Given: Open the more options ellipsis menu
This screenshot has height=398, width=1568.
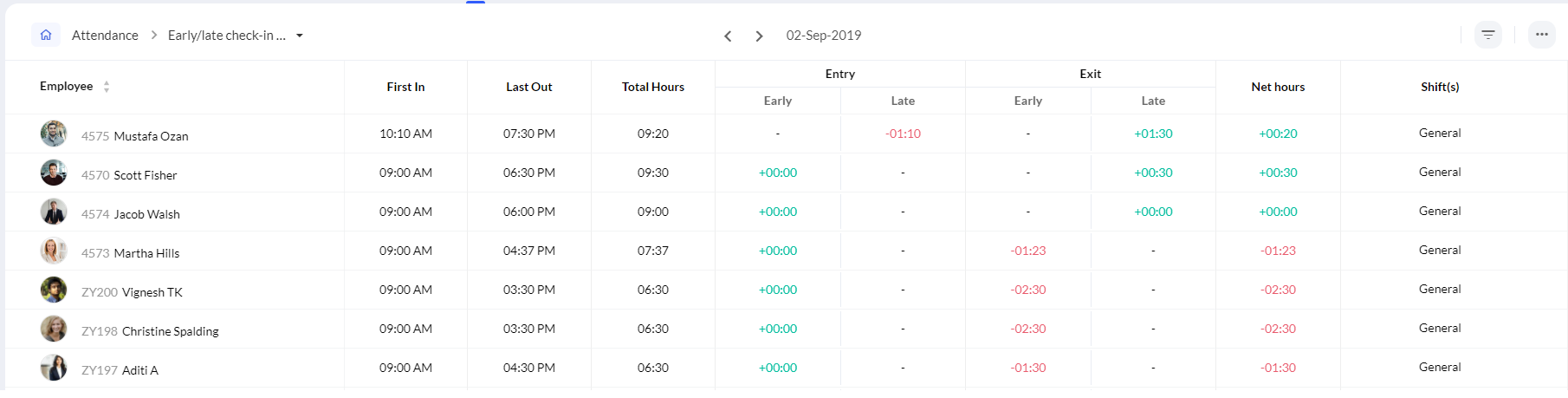Looking at the screenshot, I should click(1542, 35).
